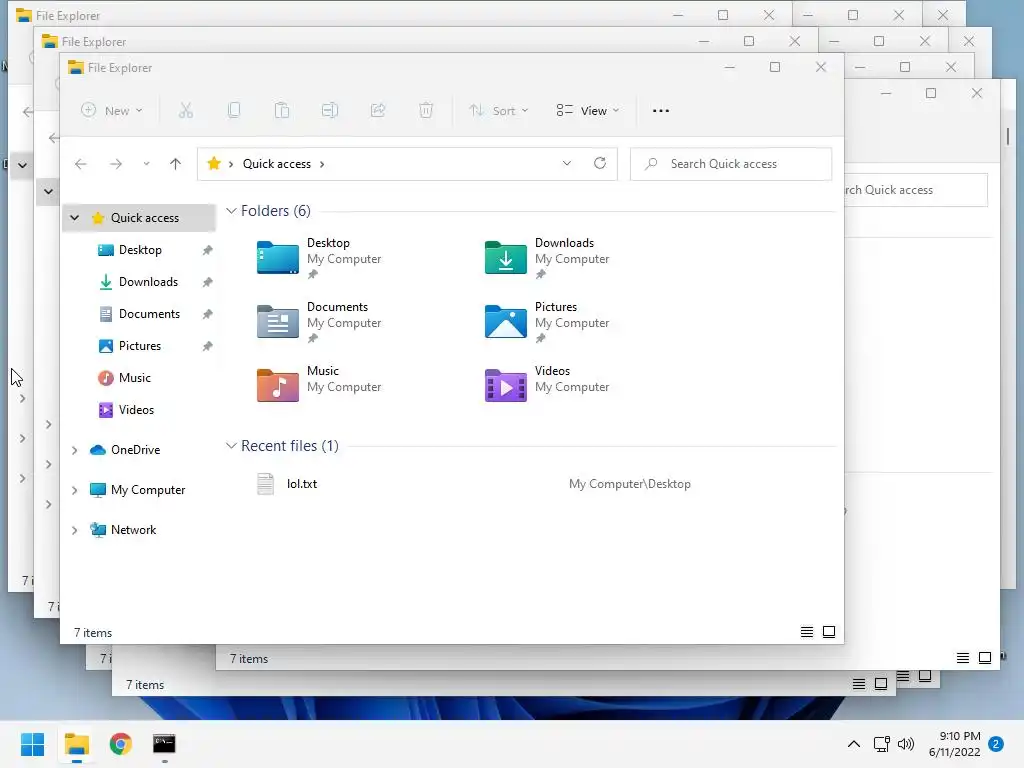1024x768 pixels.
Task: Open the clock showing 9:10 PM
Action: pyautogui.click(x=955, y=744)
